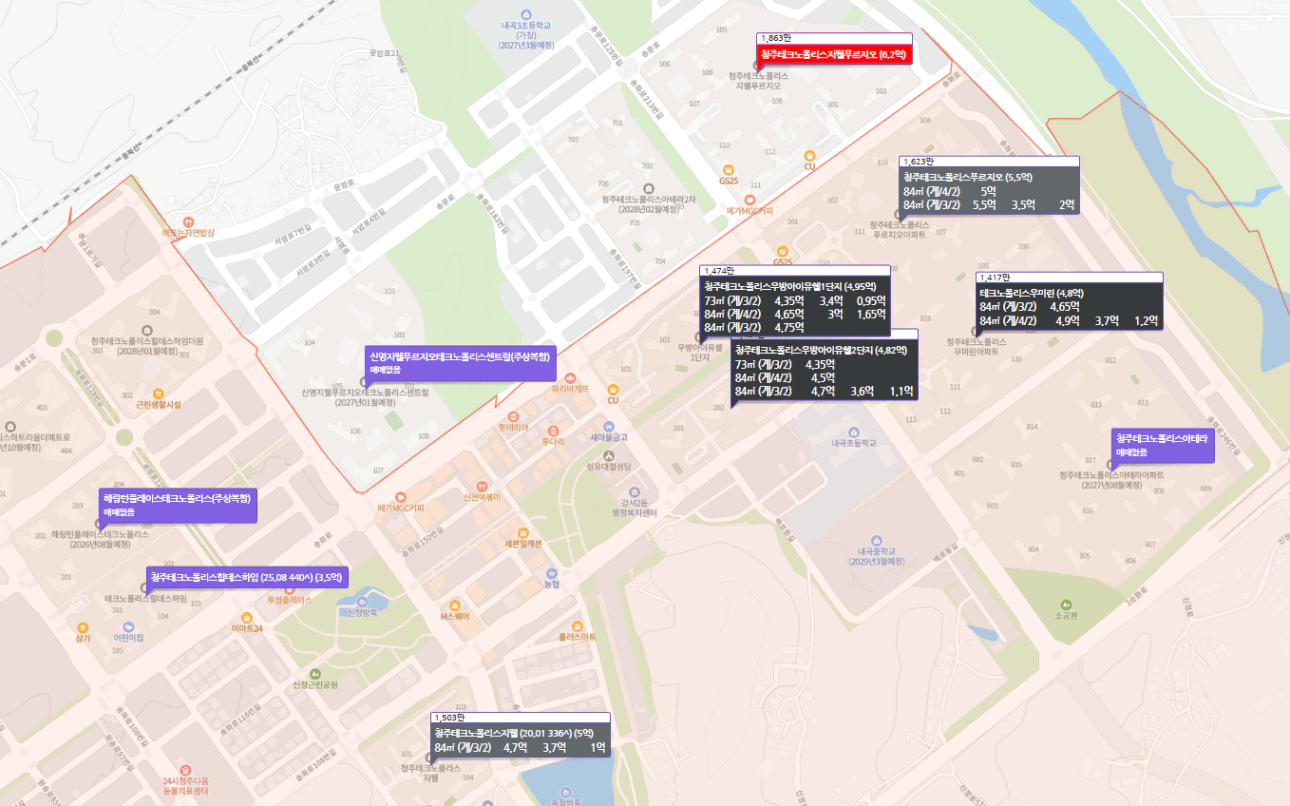Click the 청주테크노폴리스아테라2차 building icon

tap(648, 187)
